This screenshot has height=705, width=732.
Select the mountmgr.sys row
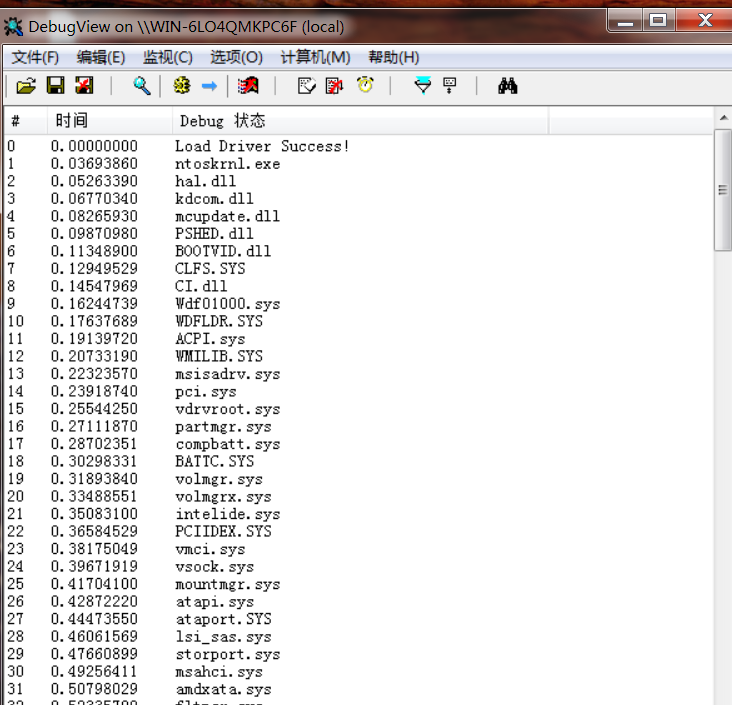359,584
